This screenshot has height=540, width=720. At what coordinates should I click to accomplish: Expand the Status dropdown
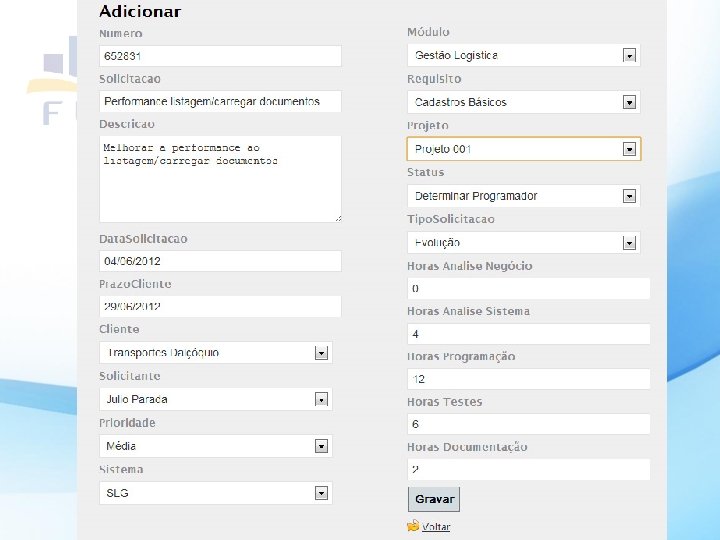coord(524,196)
